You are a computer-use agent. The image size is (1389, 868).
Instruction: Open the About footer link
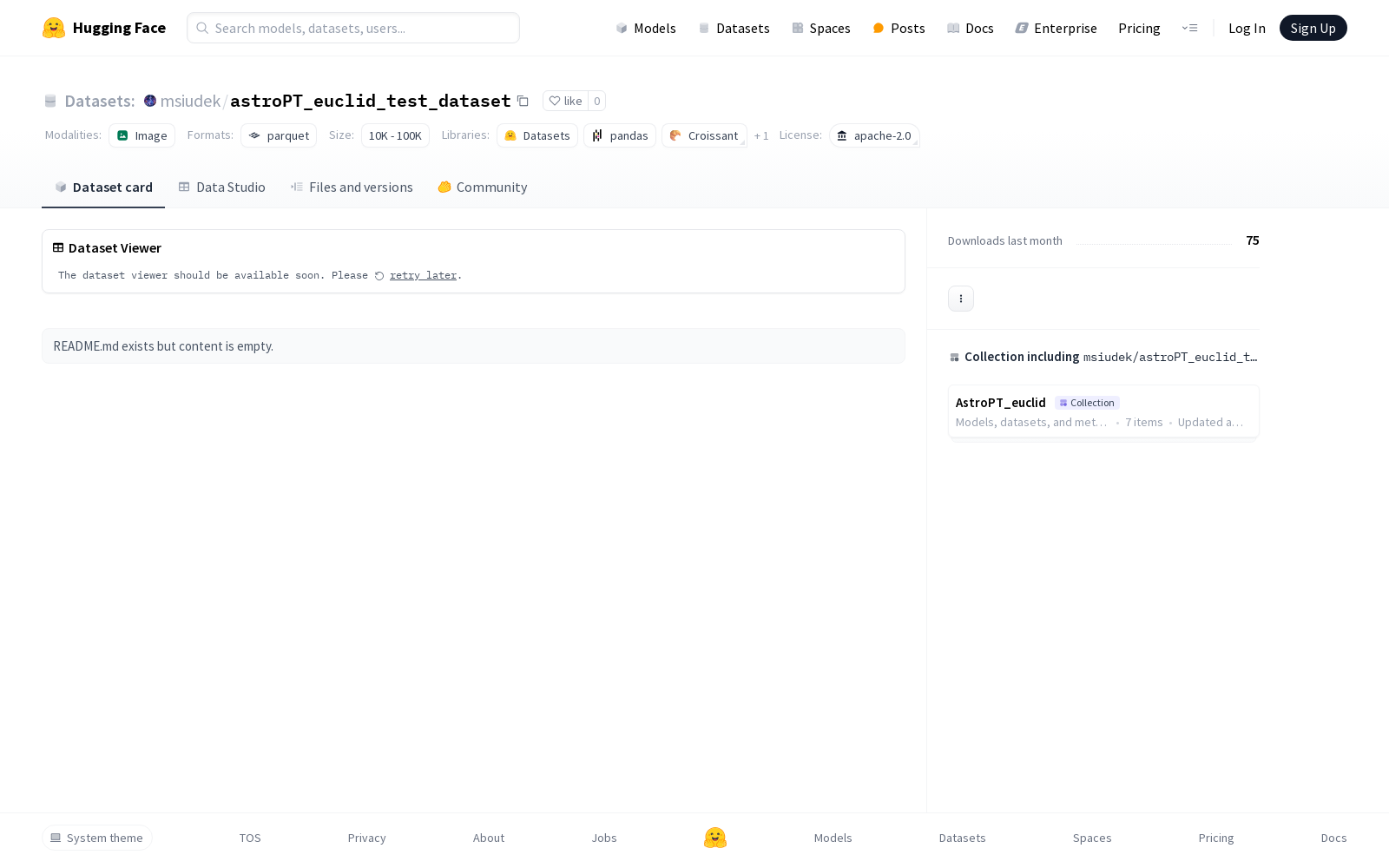488,838
